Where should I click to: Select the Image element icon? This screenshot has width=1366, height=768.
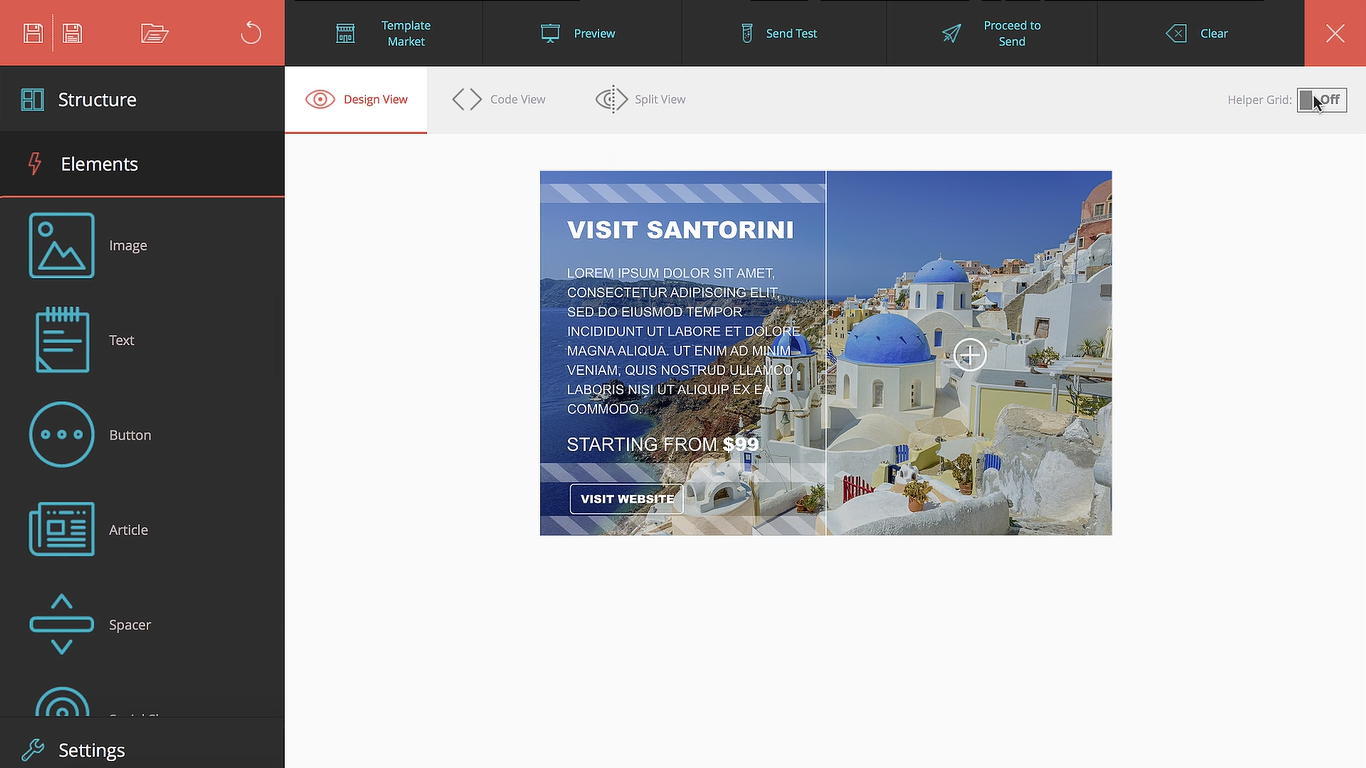(62, 245)
